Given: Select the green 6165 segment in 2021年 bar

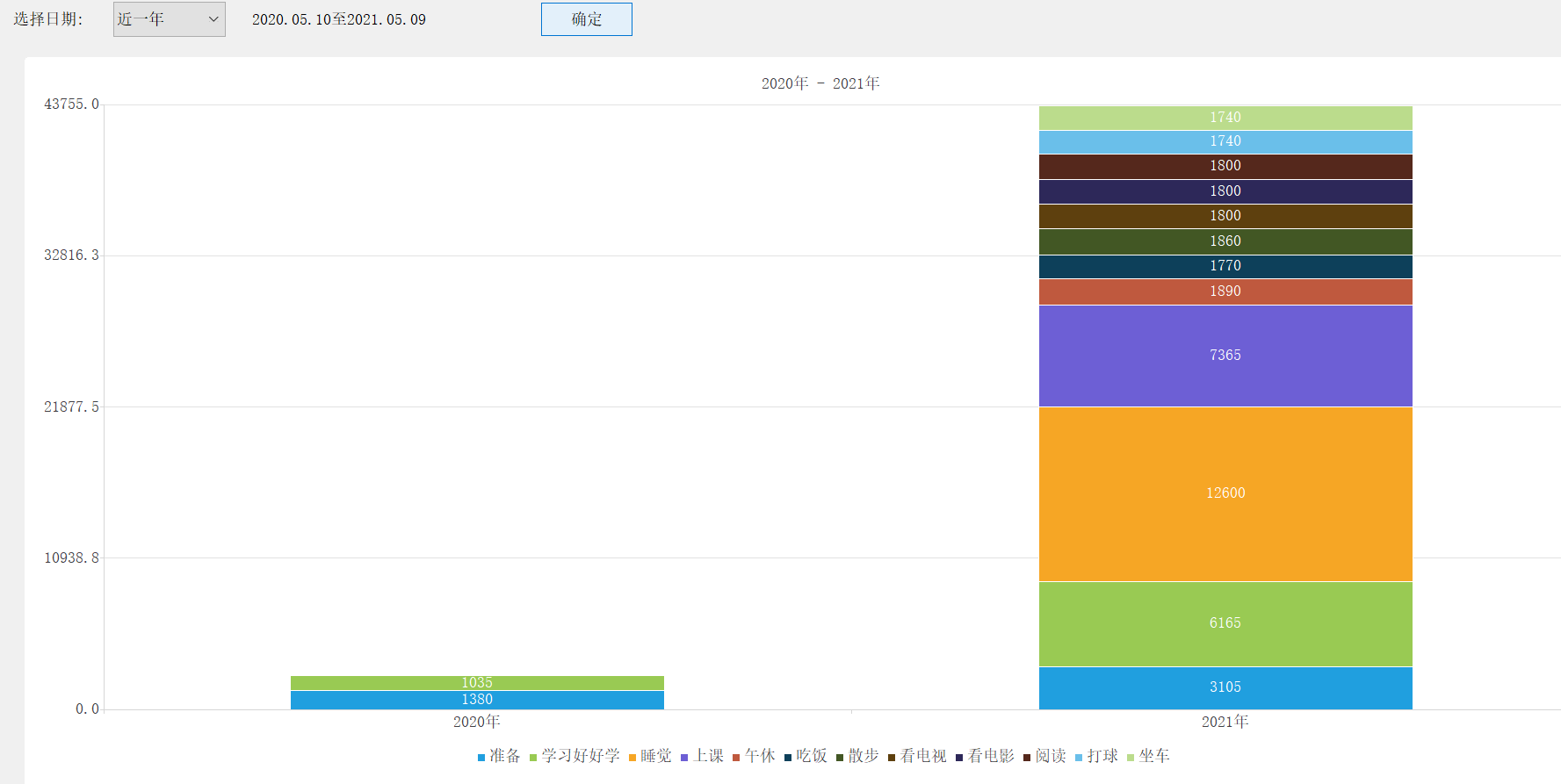Looking at the screenshot, I should [x=1225, y=623].
